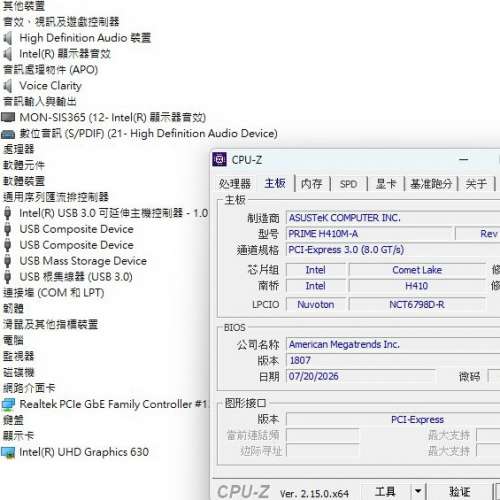Image resolution: width=500 pixels, height=500 pixels.
Task: Select the Intel field in 南桥 row
Action: (x=316, y=286)
